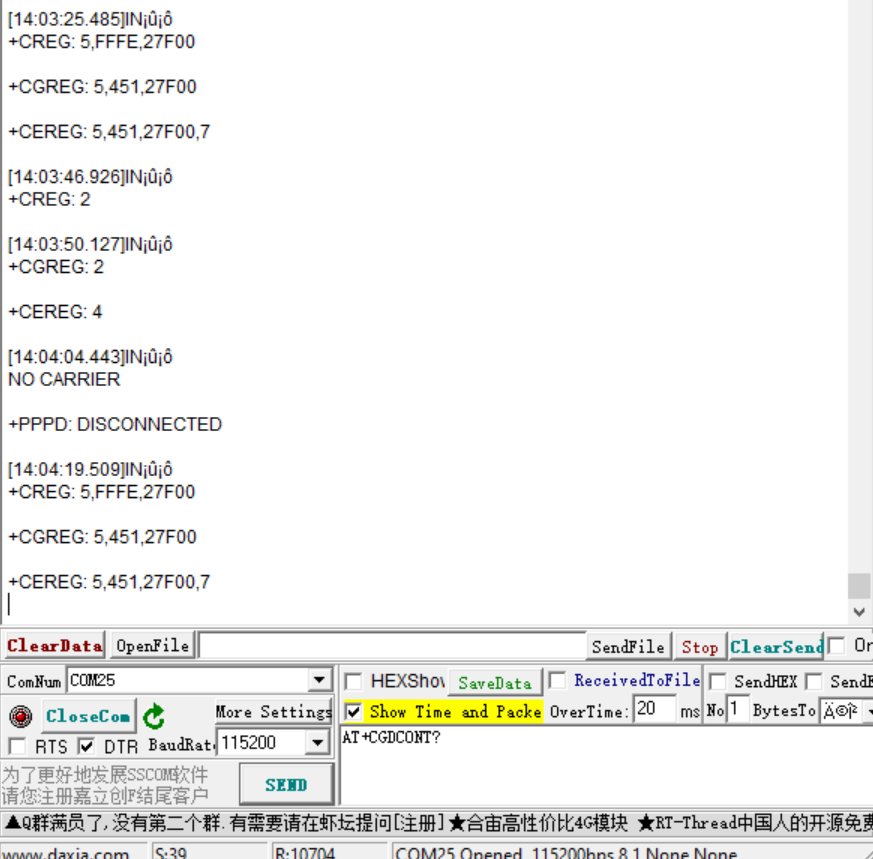
Task: Click the SEND button
Action: point(286,784)
